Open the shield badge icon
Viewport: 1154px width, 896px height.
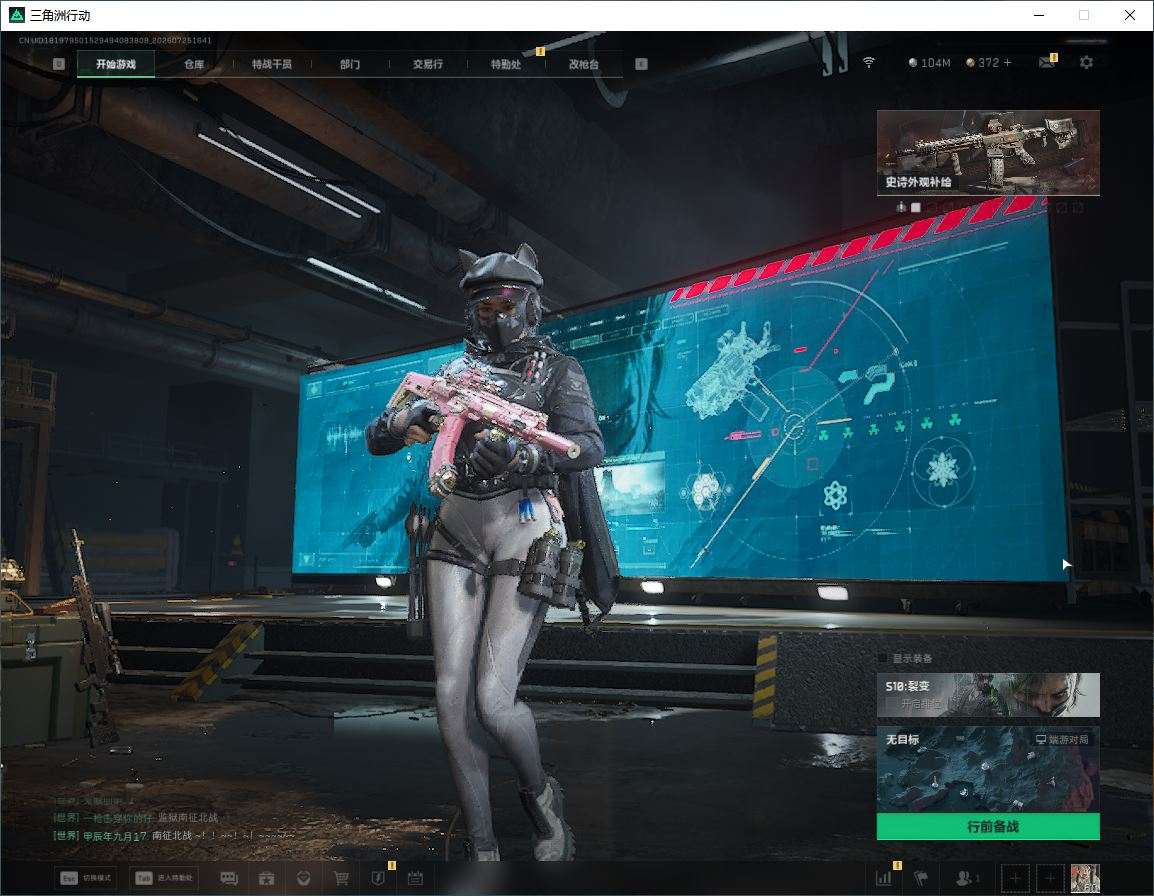[x=378, y=878]
